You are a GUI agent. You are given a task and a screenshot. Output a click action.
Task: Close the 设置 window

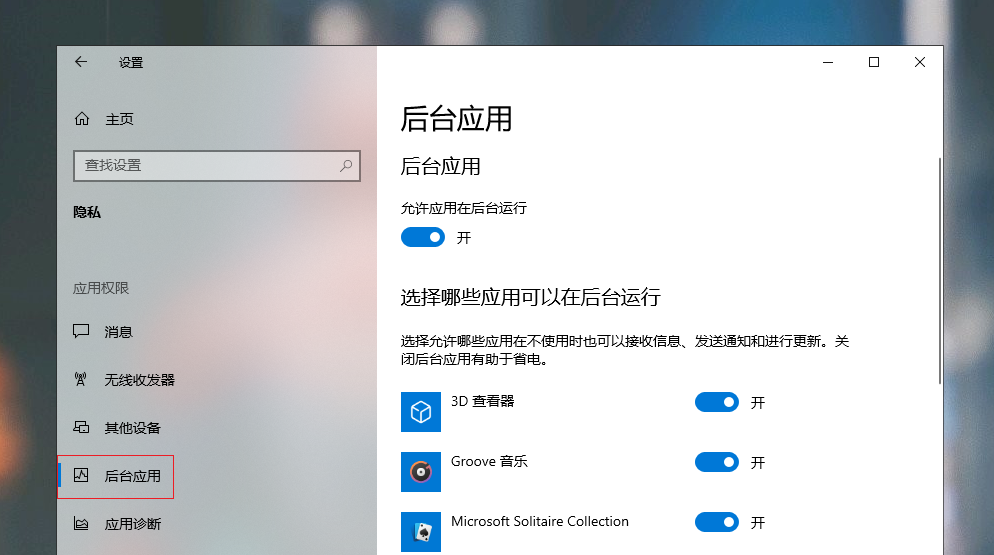point(920,62)
